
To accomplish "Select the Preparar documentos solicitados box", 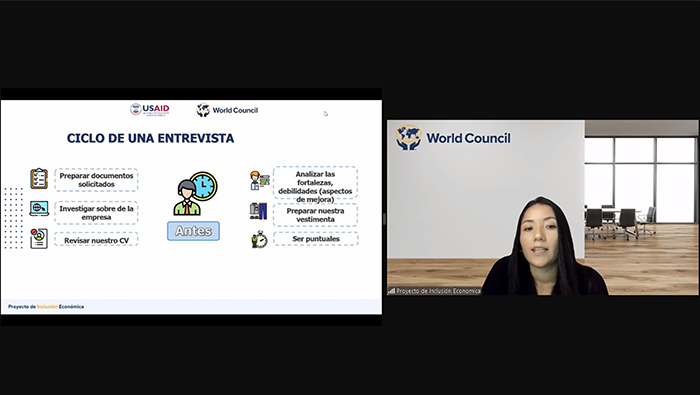I will tap(96, 180).
